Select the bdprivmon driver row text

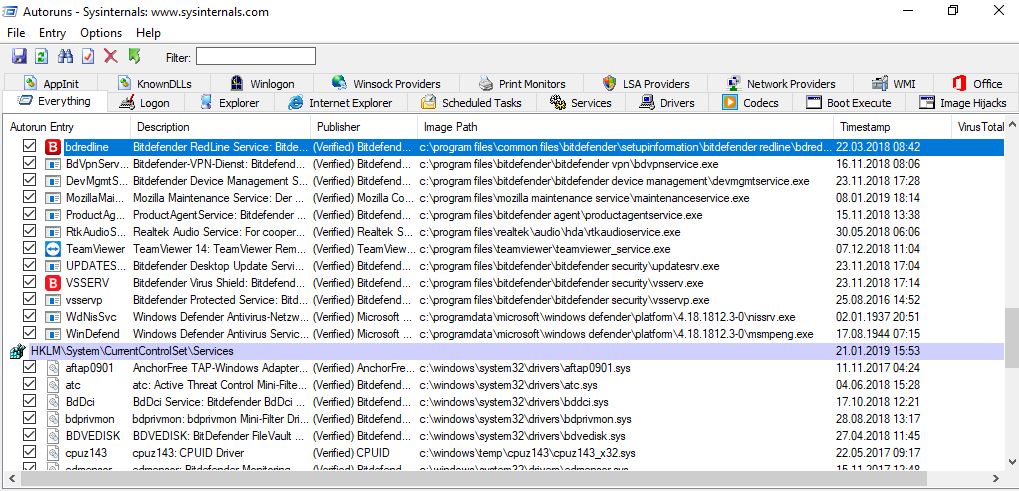[90, 419]
